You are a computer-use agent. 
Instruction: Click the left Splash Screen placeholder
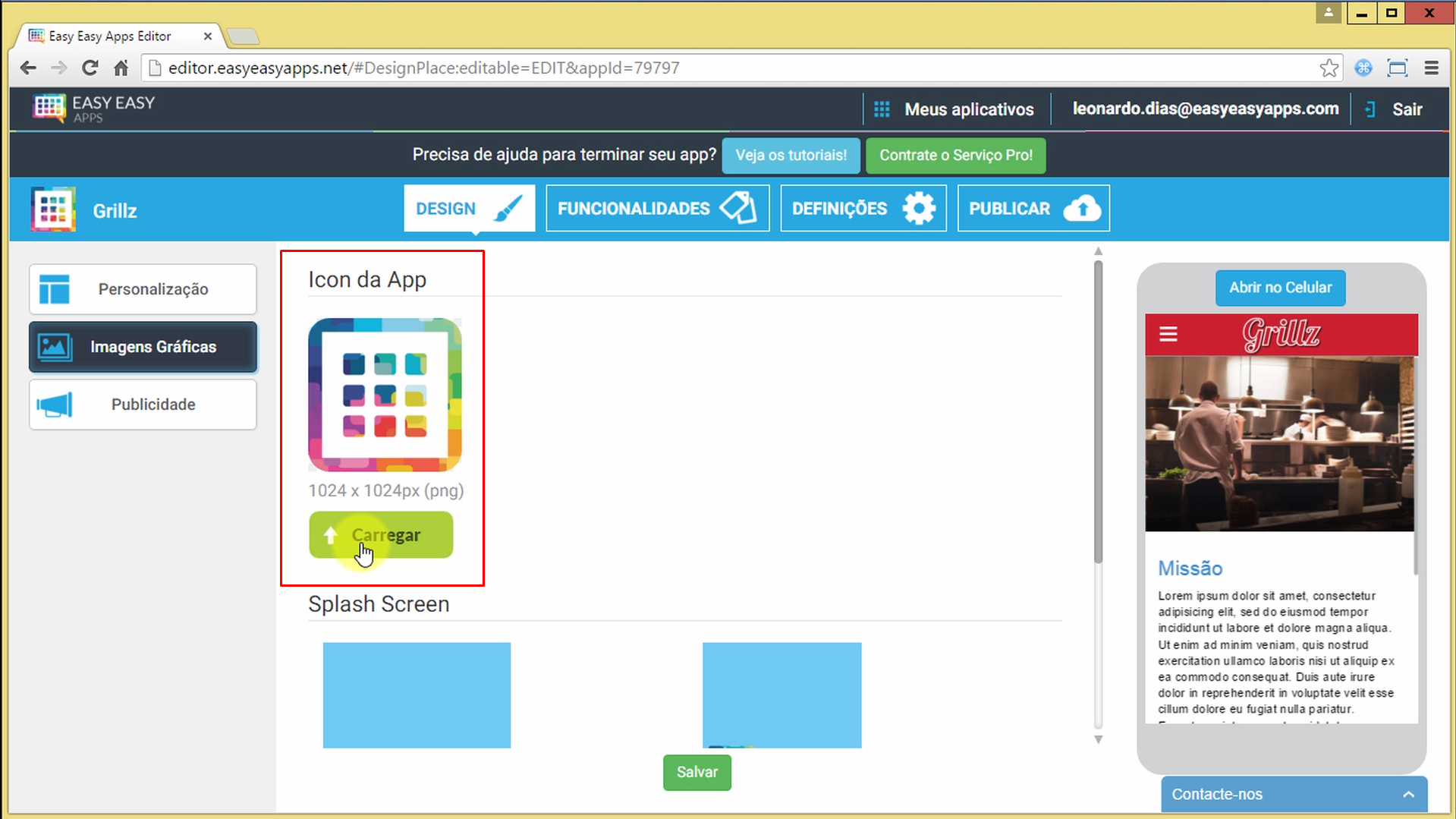tap(416, 695)
